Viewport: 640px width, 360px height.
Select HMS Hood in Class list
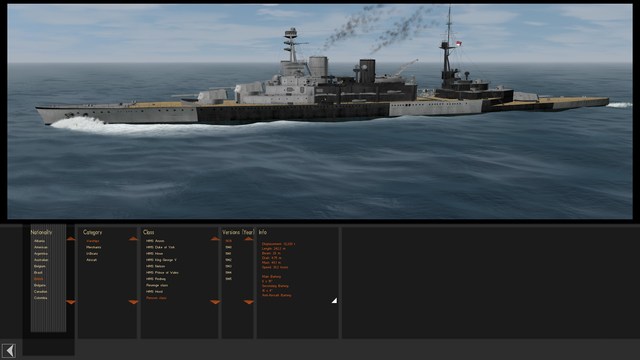pos(154,291)
